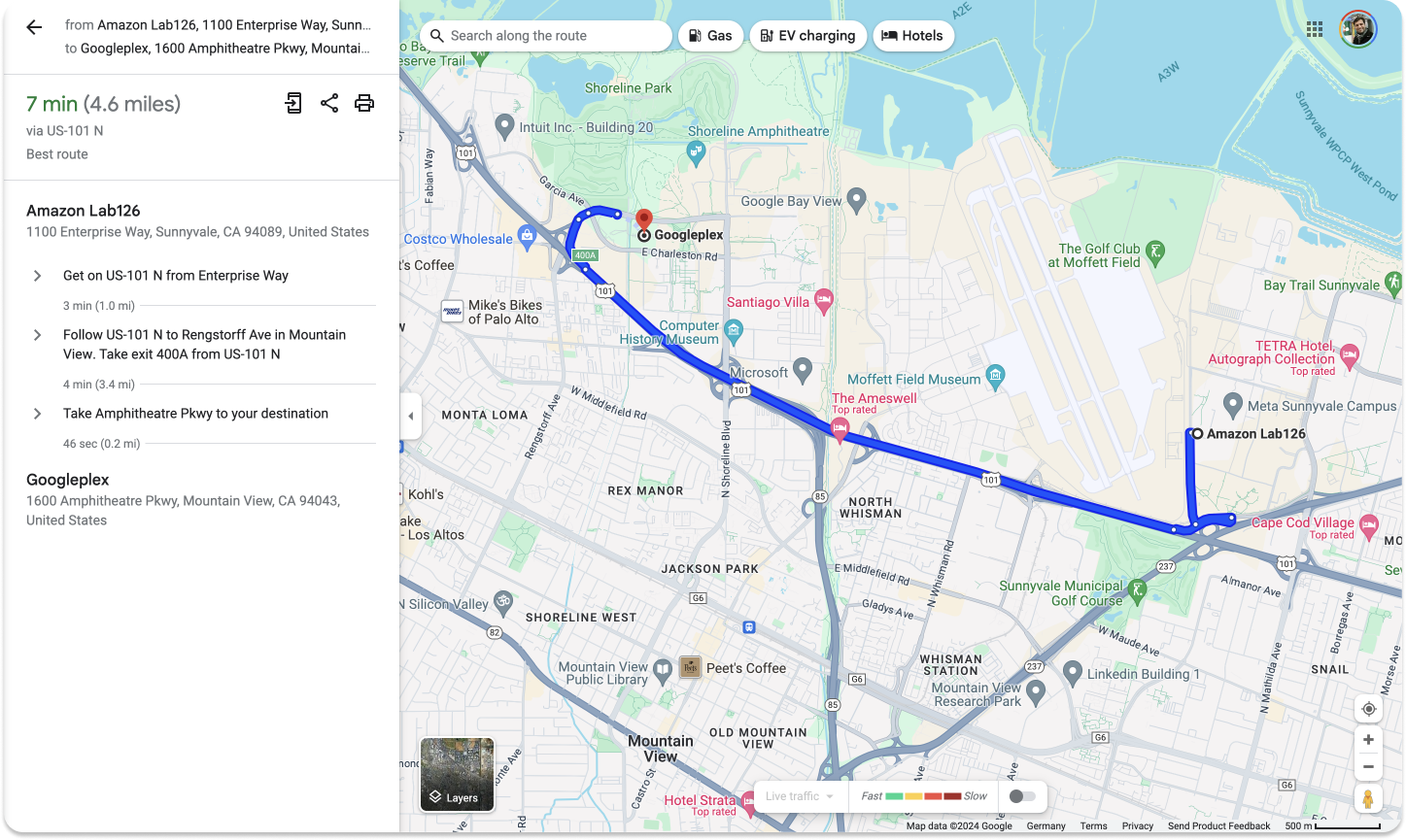
Task: Open the Mountain View Public Library marker
Action: coord(663,669)
